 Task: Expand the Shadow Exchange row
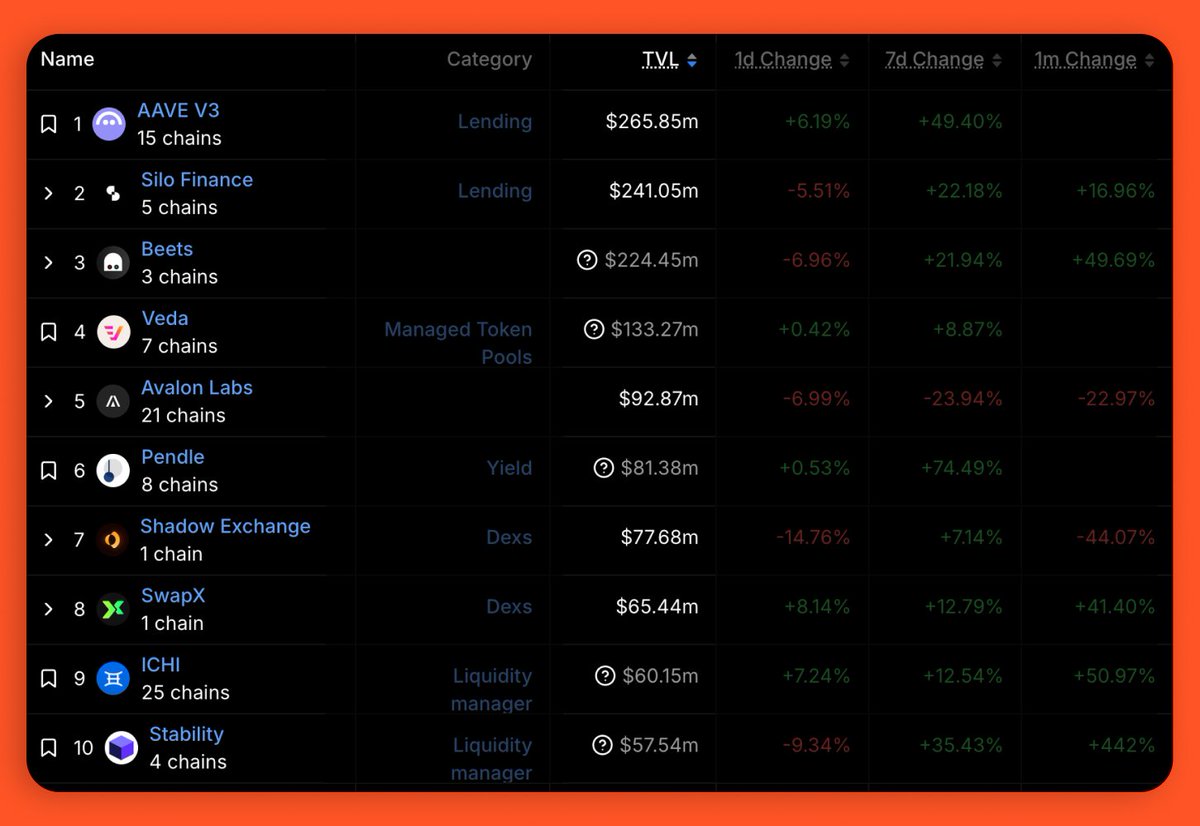[48, 540]
